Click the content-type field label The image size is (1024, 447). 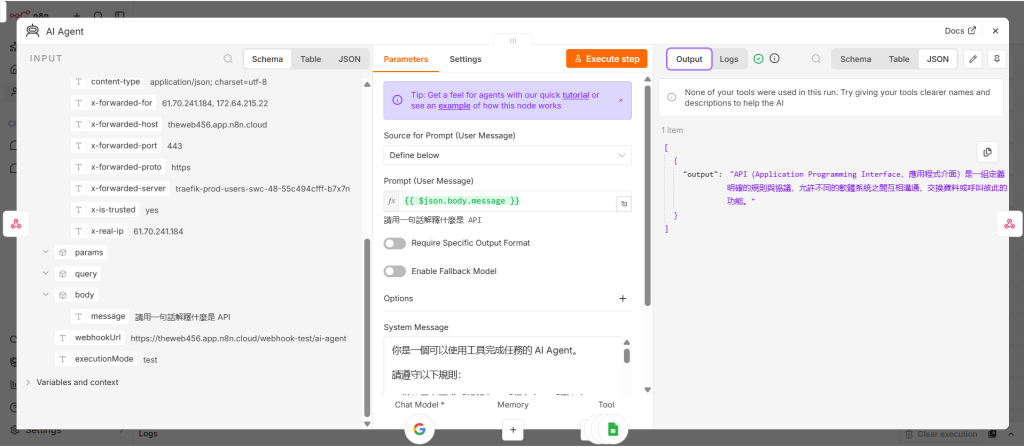tap(116, 82)
